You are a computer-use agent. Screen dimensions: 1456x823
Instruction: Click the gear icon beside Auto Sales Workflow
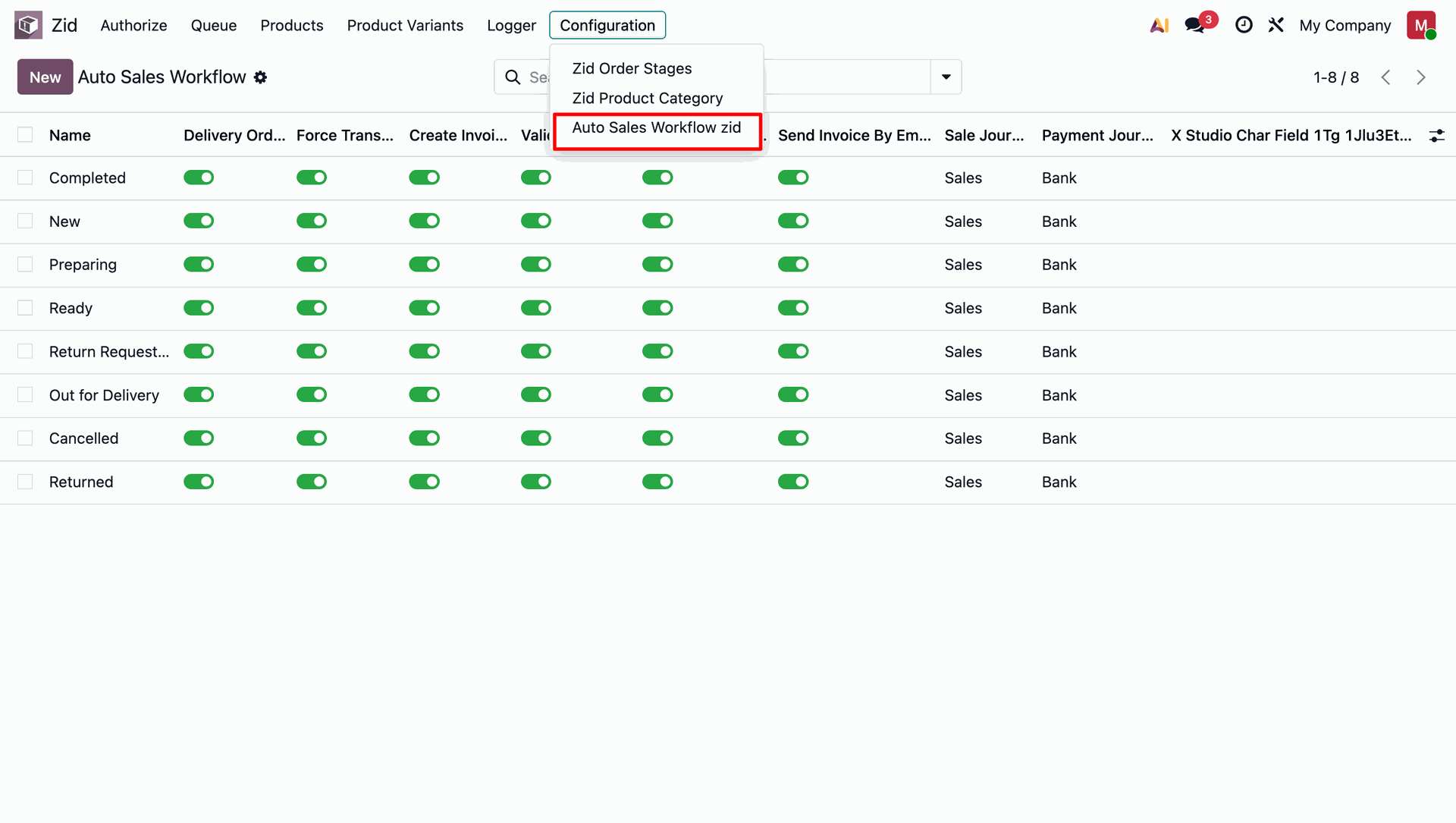pos(260,77)
